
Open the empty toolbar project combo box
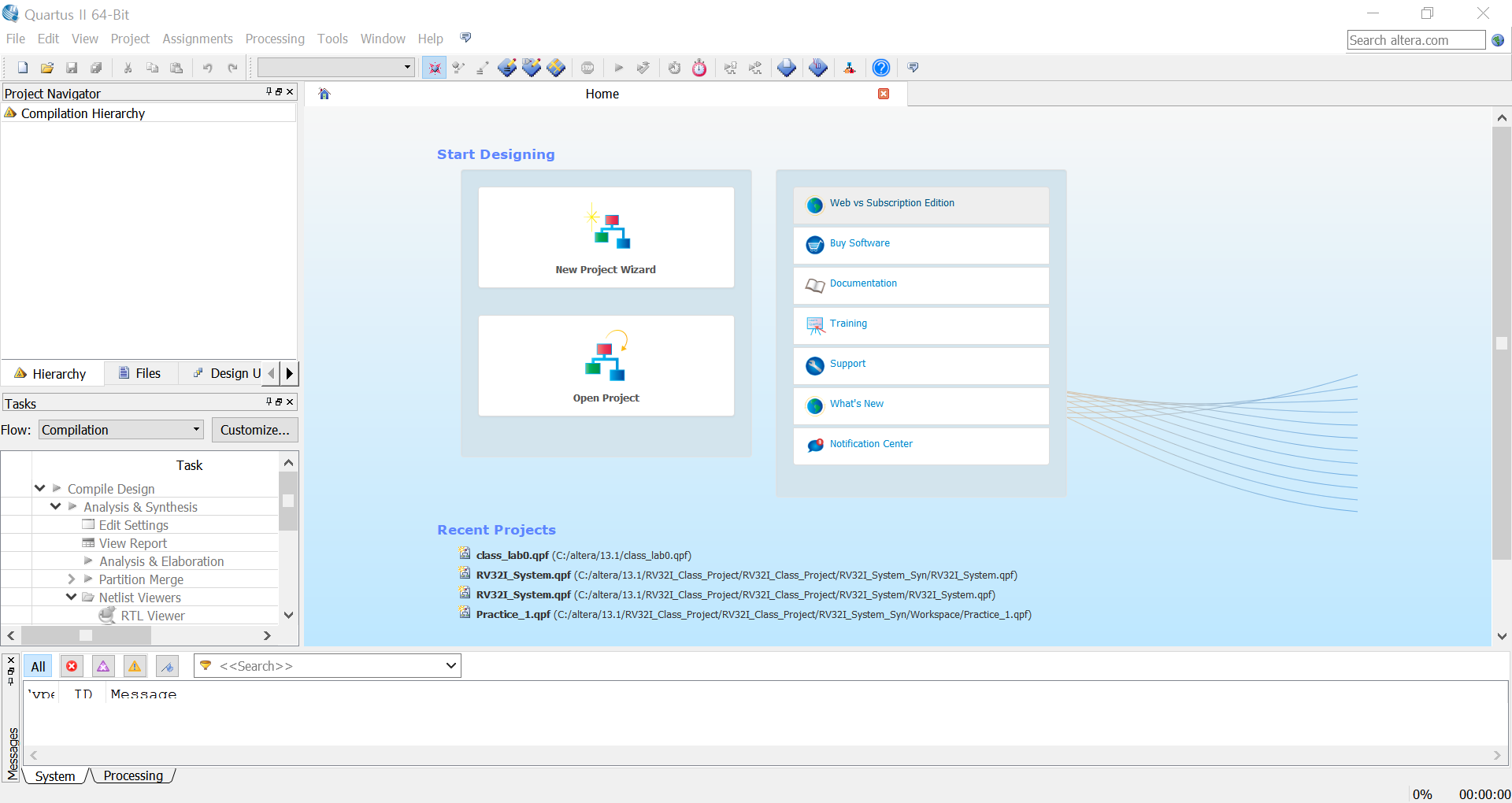(336, 68)
